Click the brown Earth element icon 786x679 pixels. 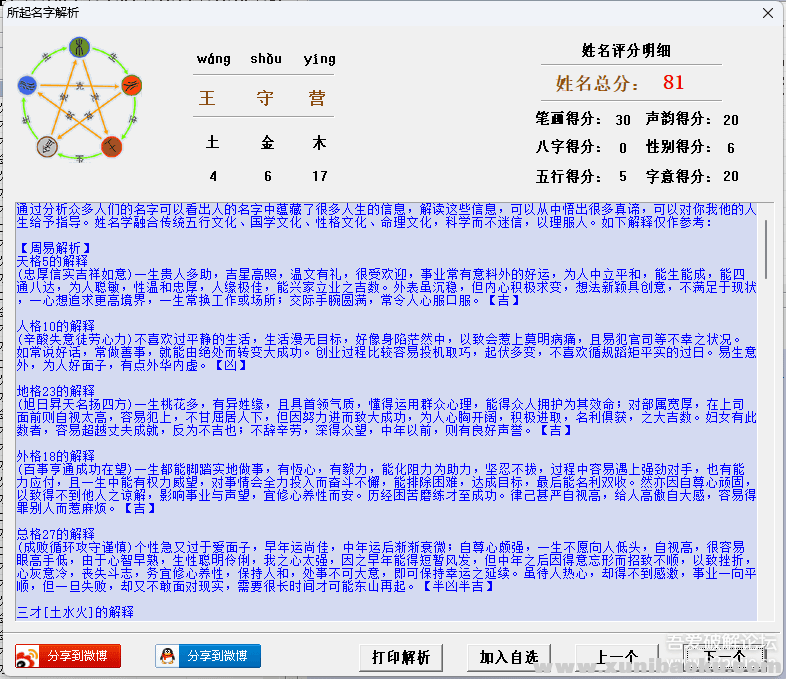pyautogui.click(x=112, y=147)
